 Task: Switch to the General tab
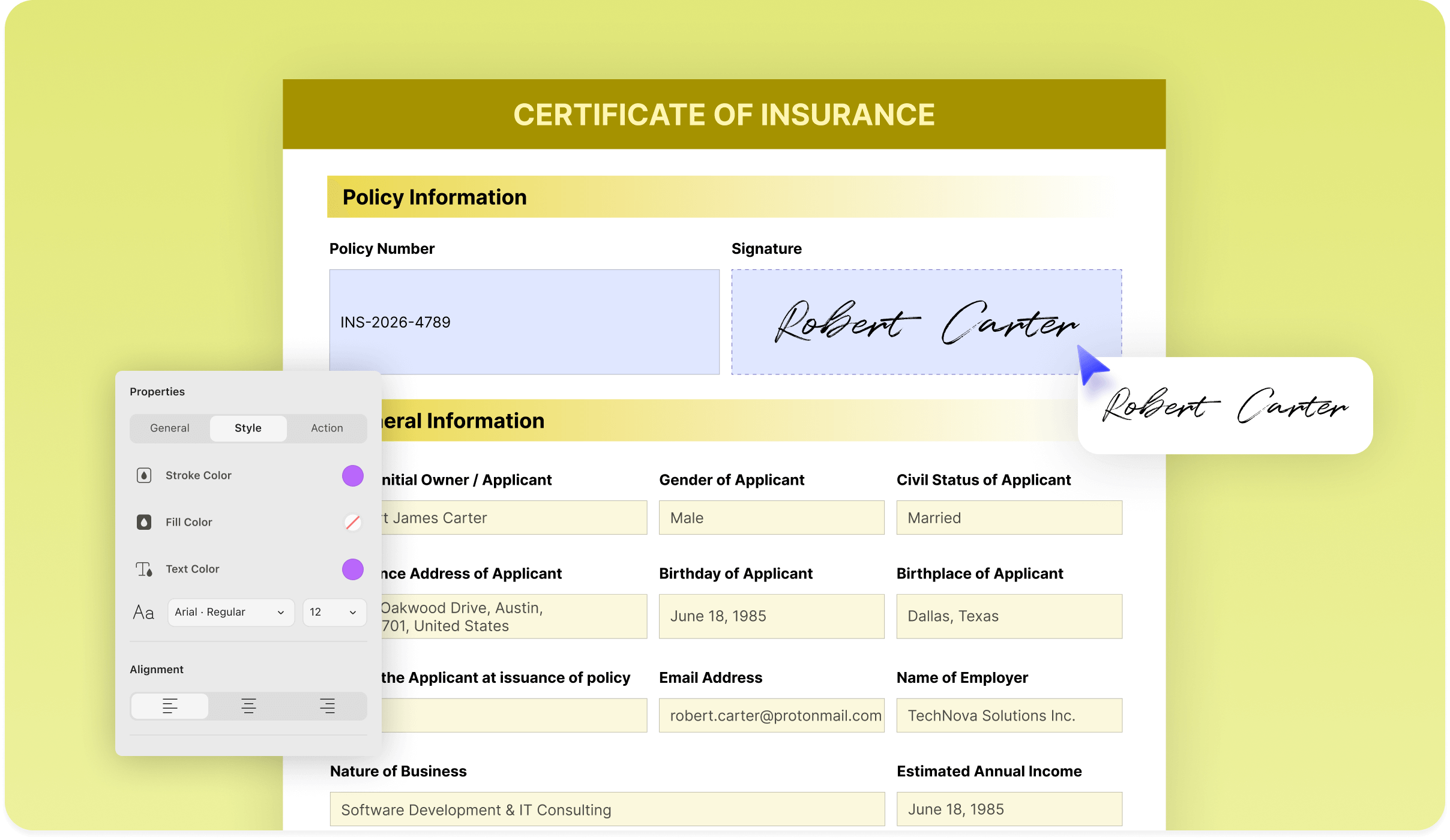(170, 428)
